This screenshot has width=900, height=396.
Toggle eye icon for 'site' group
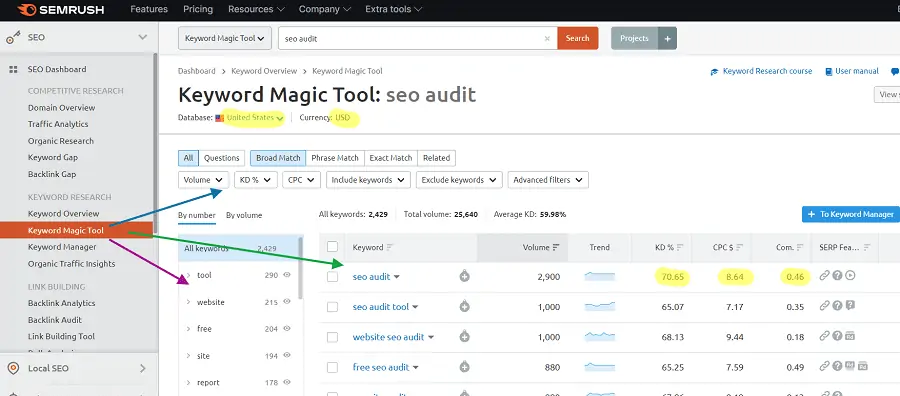coord(288,356)
